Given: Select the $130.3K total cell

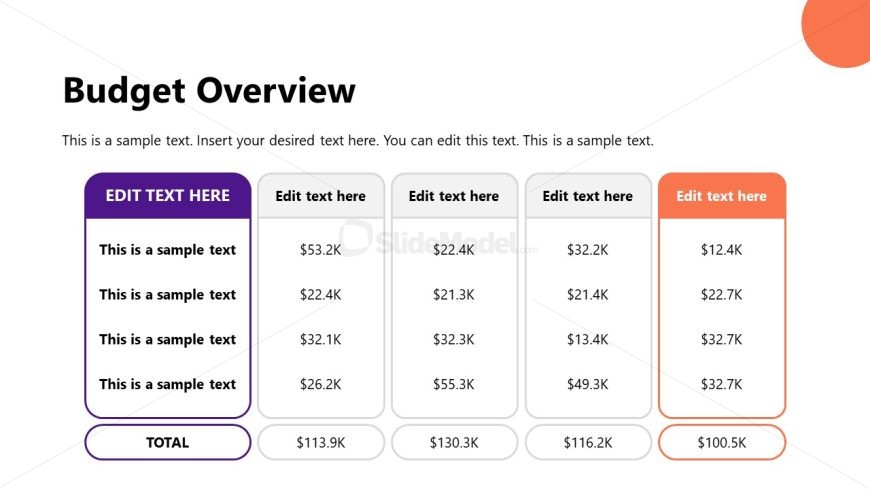Looking at the screenshot, I should pos(454,442).
